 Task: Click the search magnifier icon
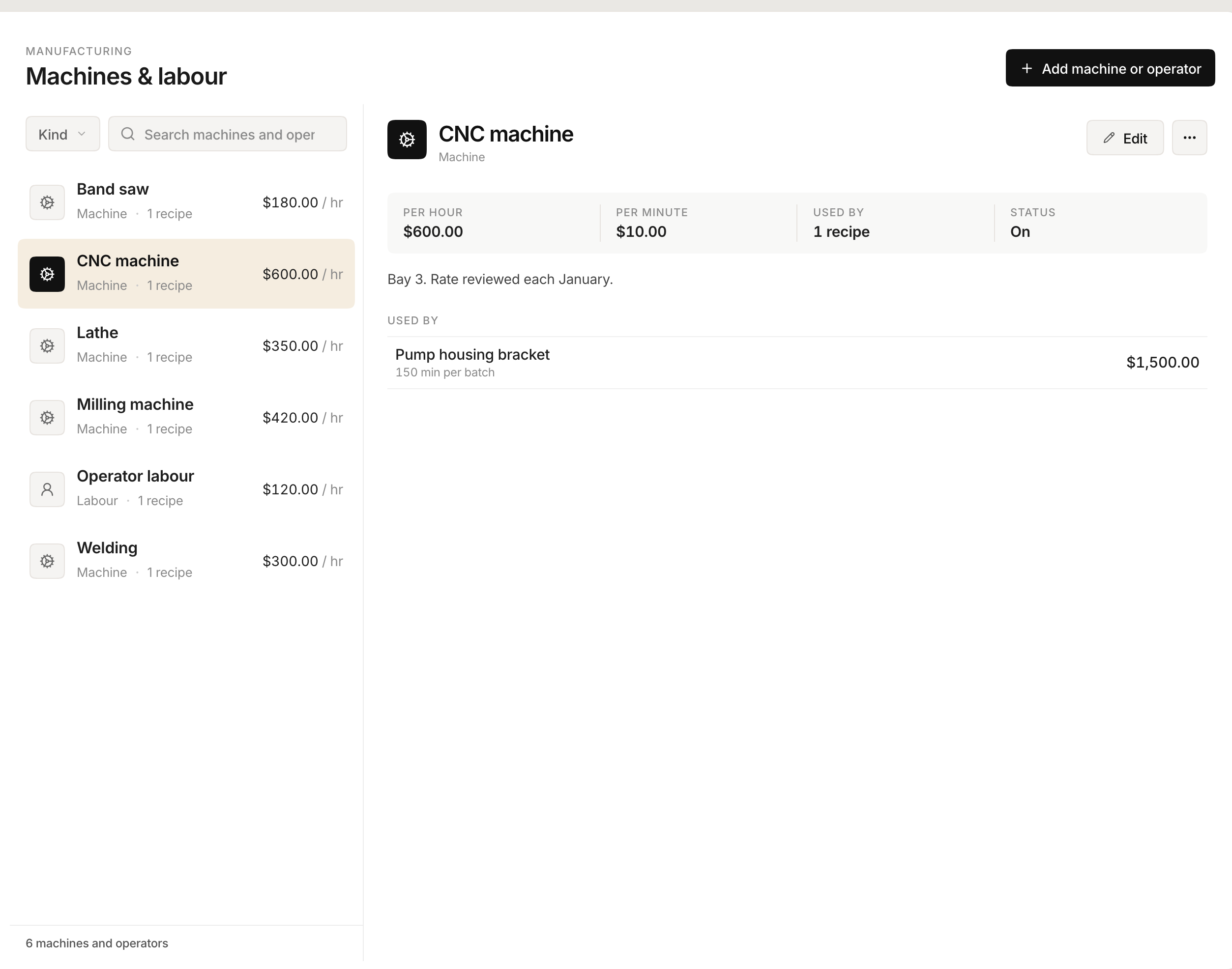click(128, 134)
